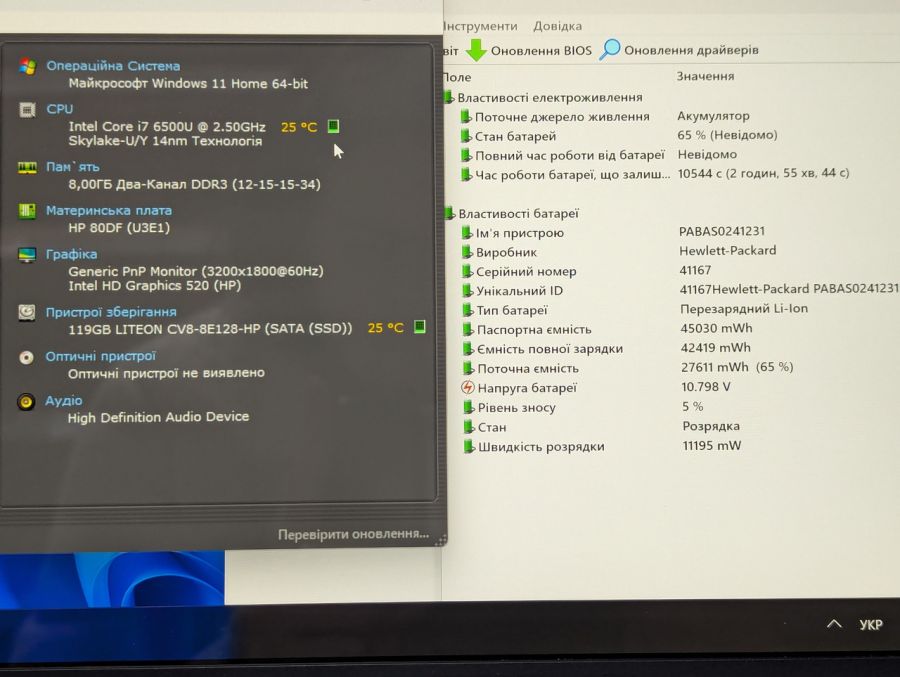Show hidden tray icons with the chevron
Viewport: 900px width, 677px height.
tap(834, 624)
